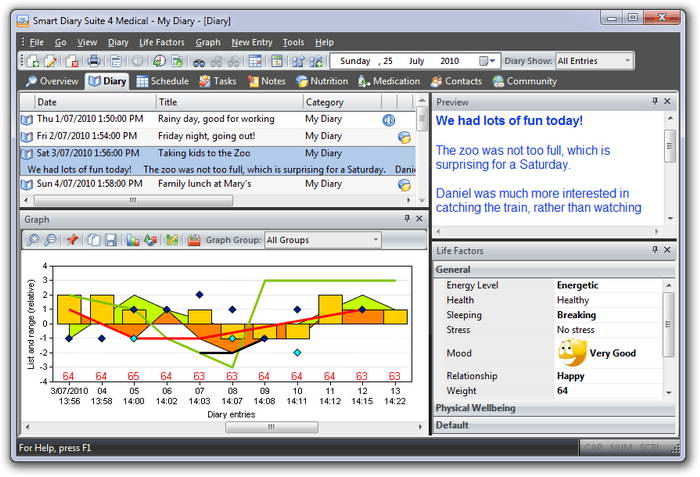700x477 pixels.
Task: Click the network icon with green plus
Action: tap(317, 61)
